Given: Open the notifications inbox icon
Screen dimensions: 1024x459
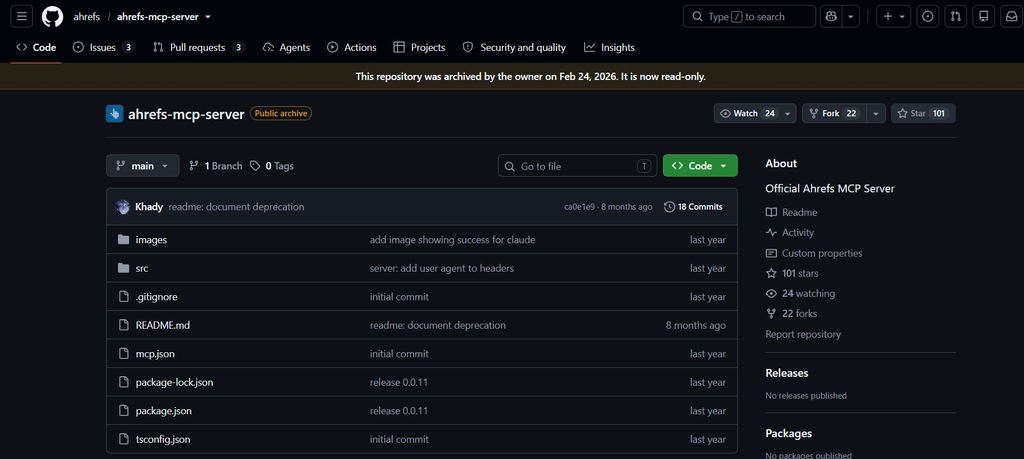Looking at the screenshot, I should pos(1012,16).
